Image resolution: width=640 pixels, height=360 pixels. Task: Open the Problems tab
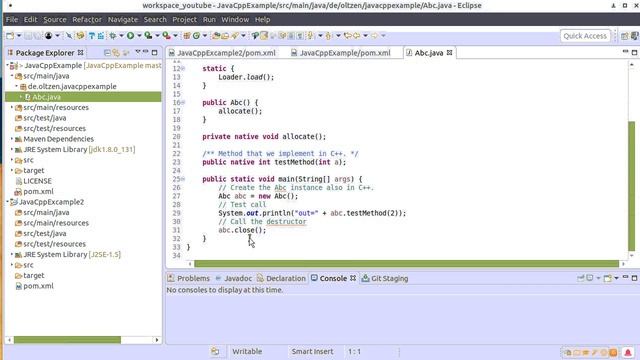(189, 278)
